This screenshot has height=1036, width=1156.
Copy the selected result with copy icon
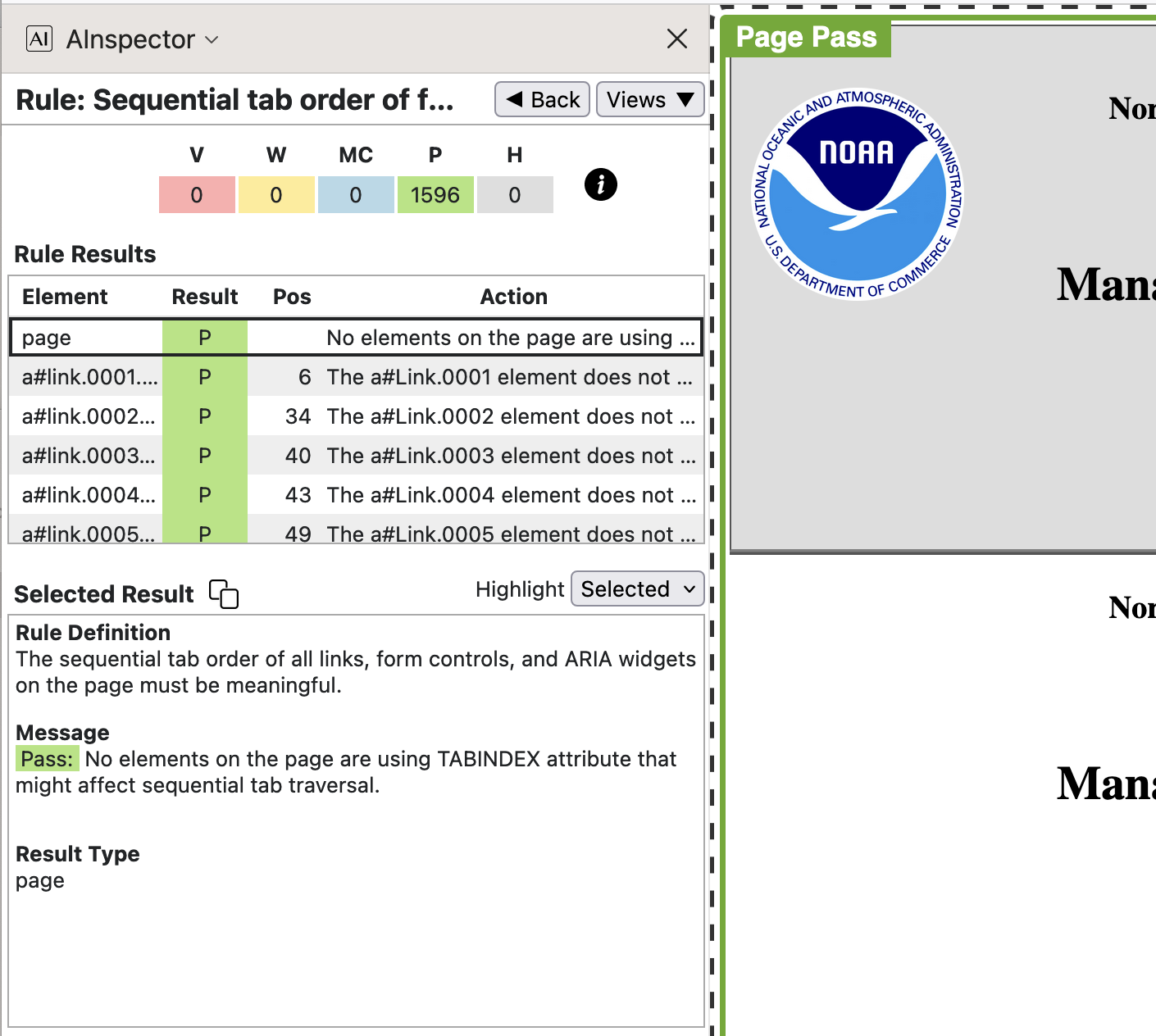click(x=224, y=594)
